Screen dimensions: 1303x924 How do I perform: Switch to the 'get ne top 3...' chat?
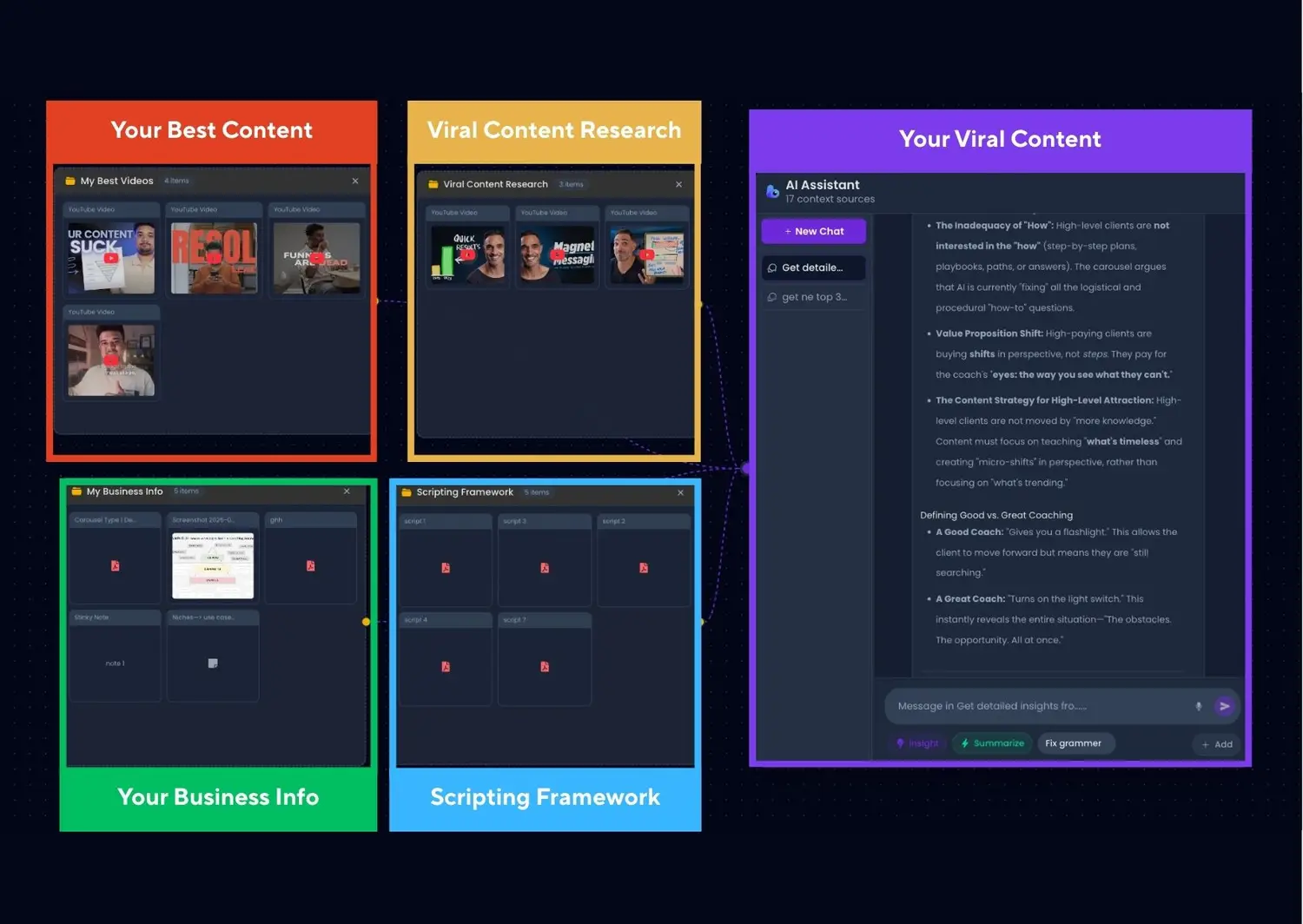click(813, 297)
